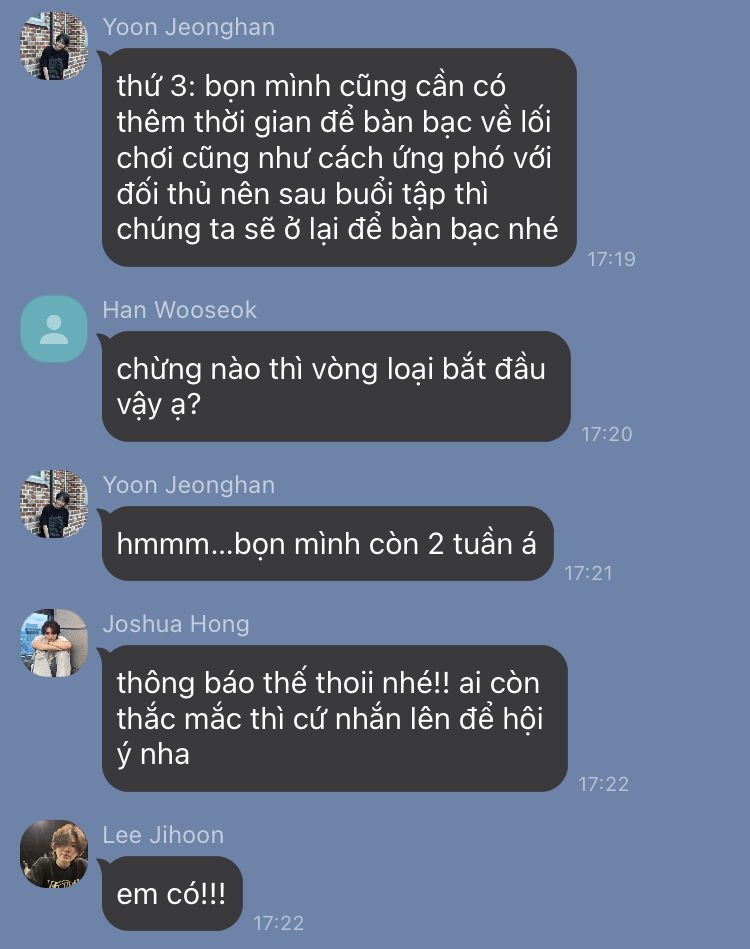The image size is (750, 949).
Task: Open Yoon Jeonghan's avatar on first message
Action: point(54,46)
